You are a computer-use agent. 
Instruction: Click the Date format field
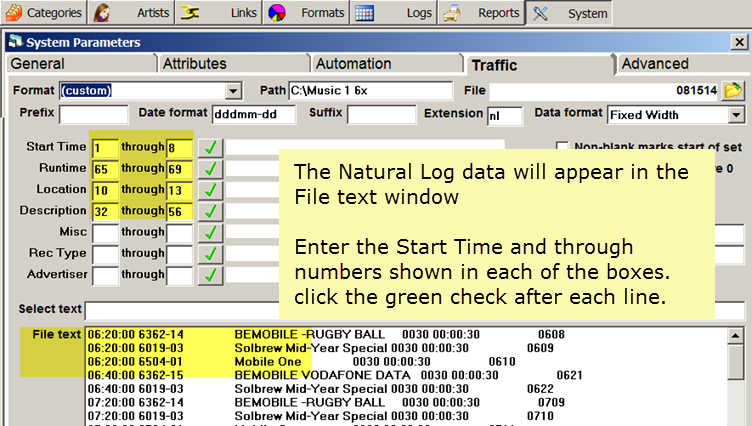[254, 115]
